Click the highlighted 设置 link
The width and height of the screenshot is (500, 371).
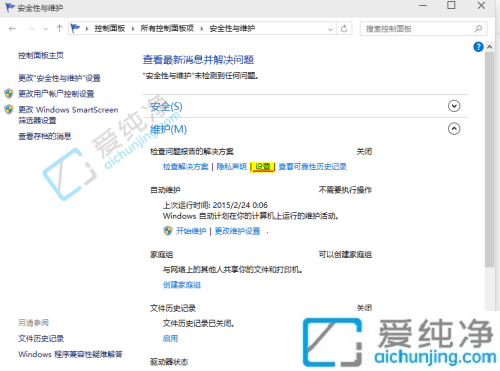pos(263,167)
